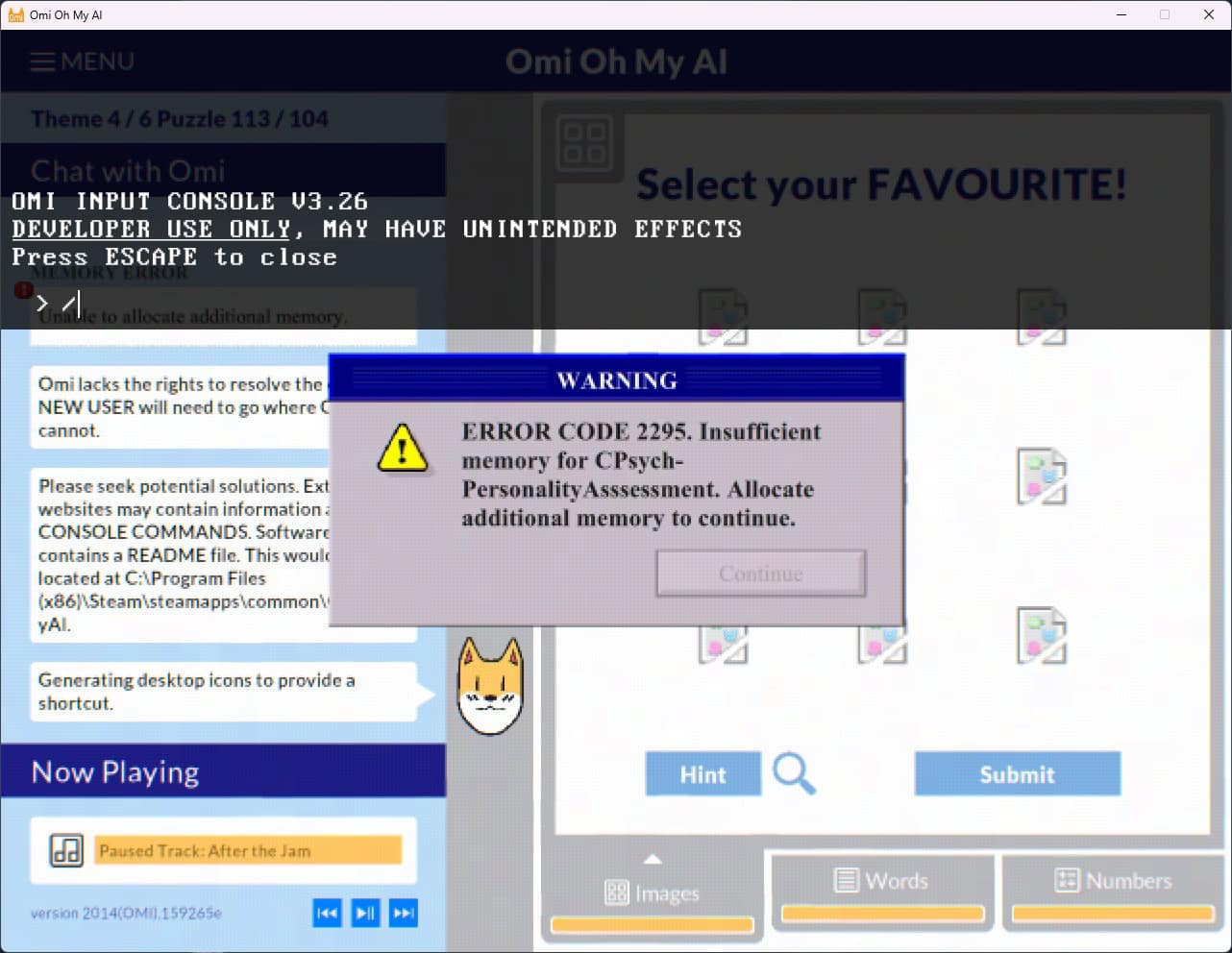The height and width of the screenshot is (953, 1232).
Task: Click the grid icon above the puzzle
Action: 584,143
